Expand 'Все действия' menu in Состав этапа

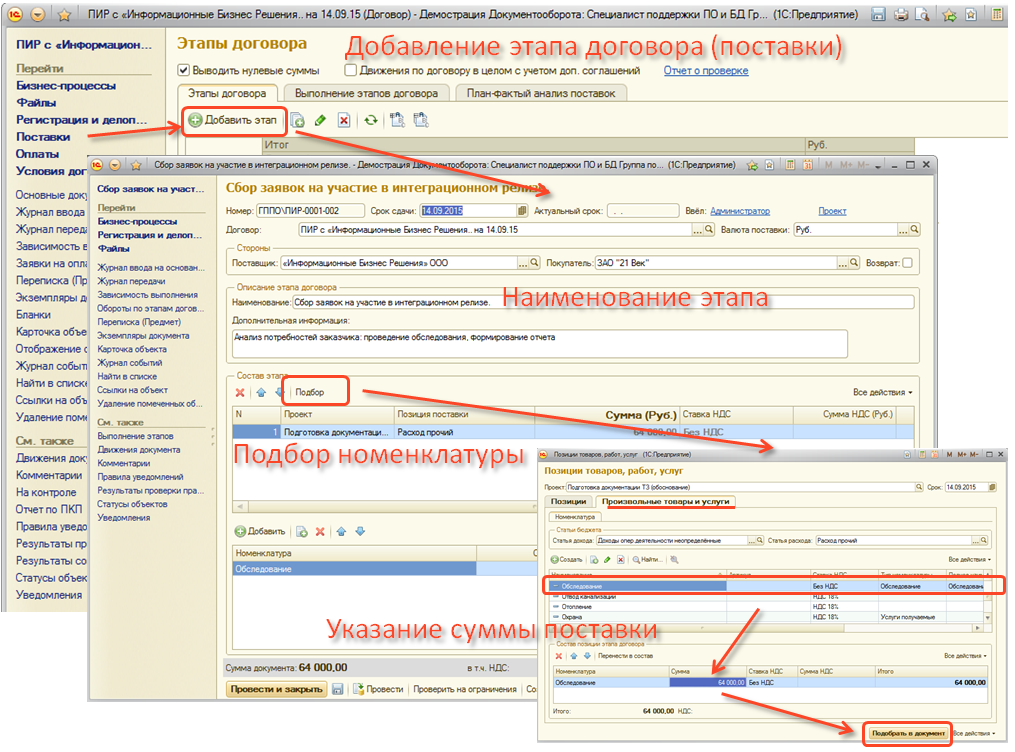[882, 392]
